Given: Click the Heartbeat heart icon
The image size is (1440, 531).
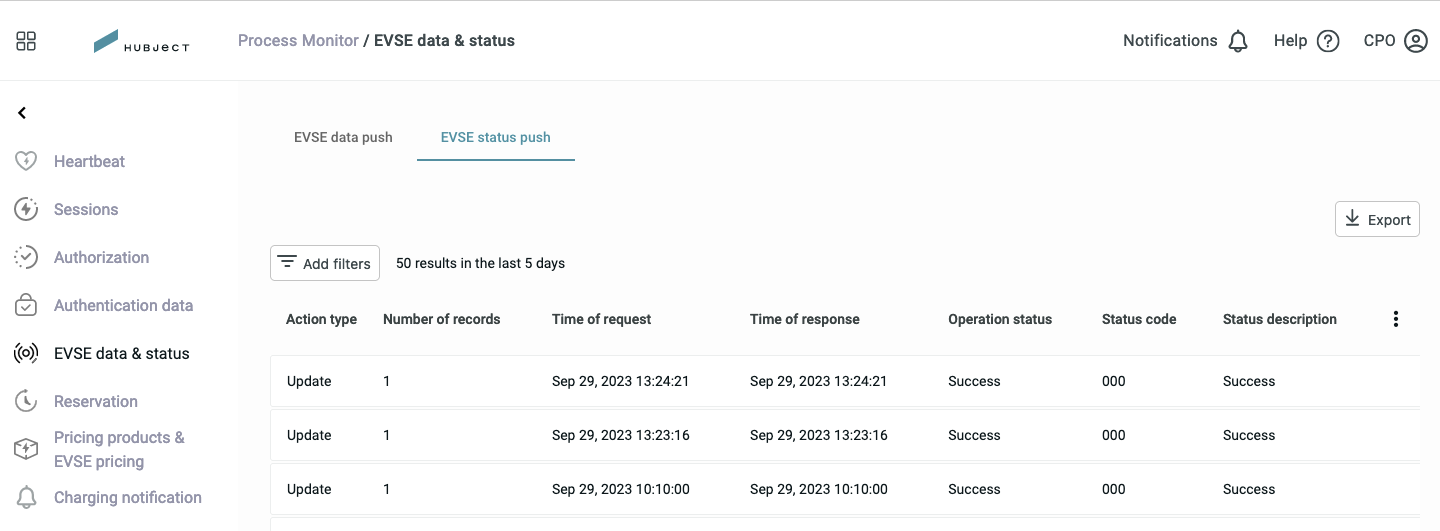Looking at the screenshot, I should tap(26, 161).
